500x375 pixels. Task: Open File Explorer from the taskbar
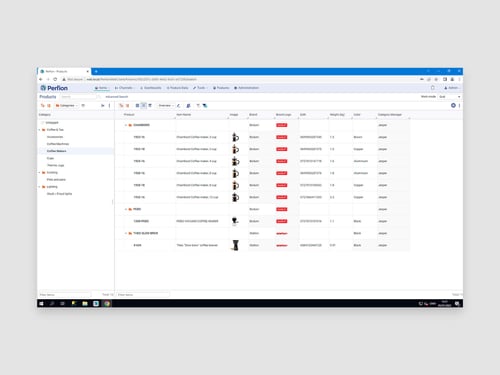(85, 303)
